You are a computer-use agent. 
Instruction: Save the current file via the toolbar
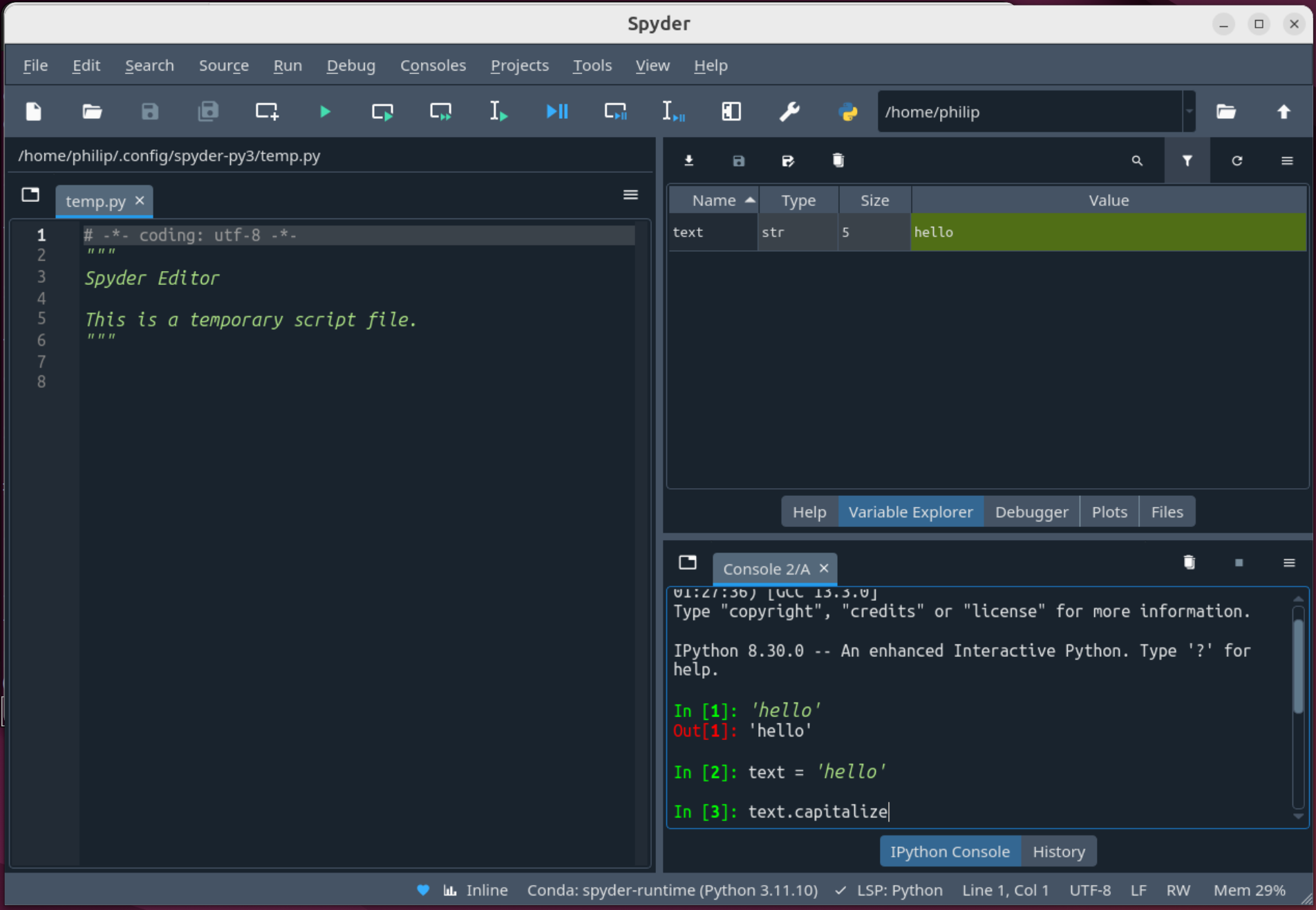150,111
